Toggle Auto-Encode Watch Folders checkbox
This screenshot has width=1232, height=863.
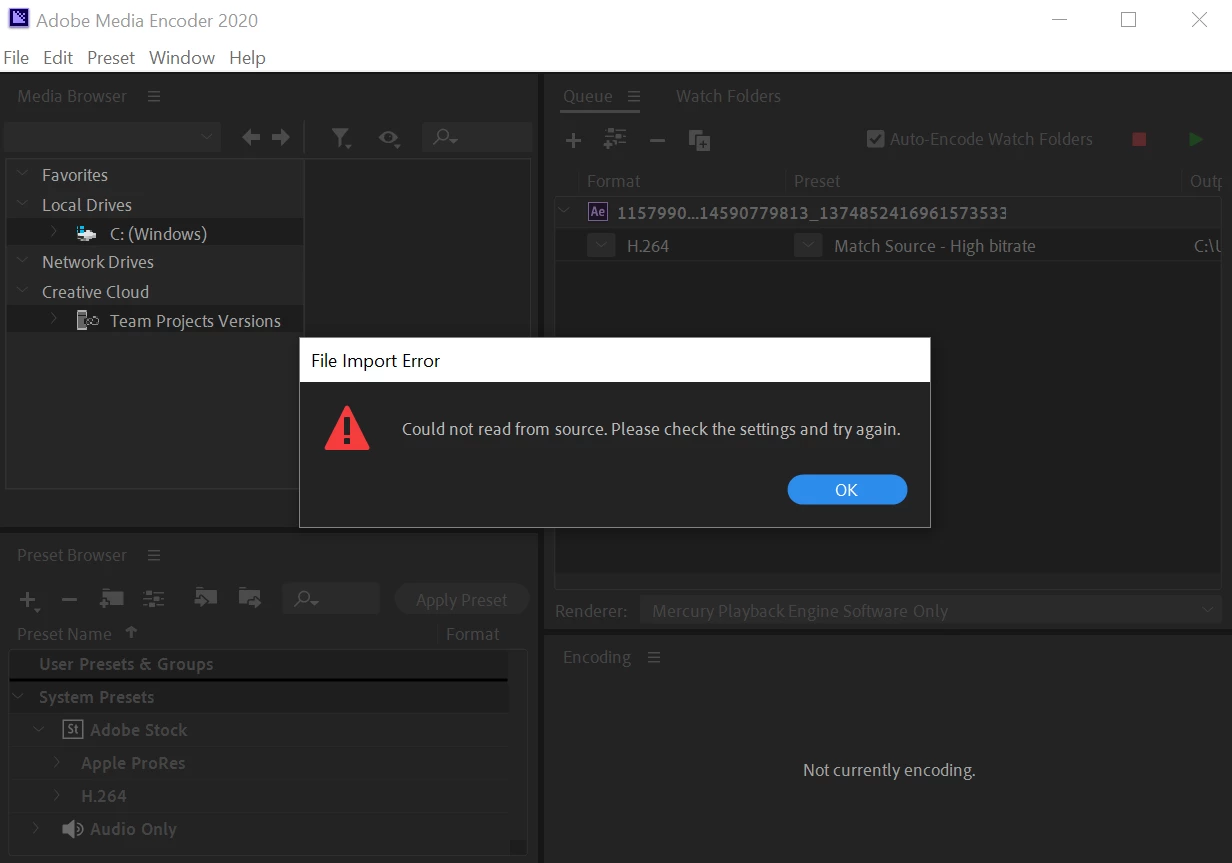[875, 139]
